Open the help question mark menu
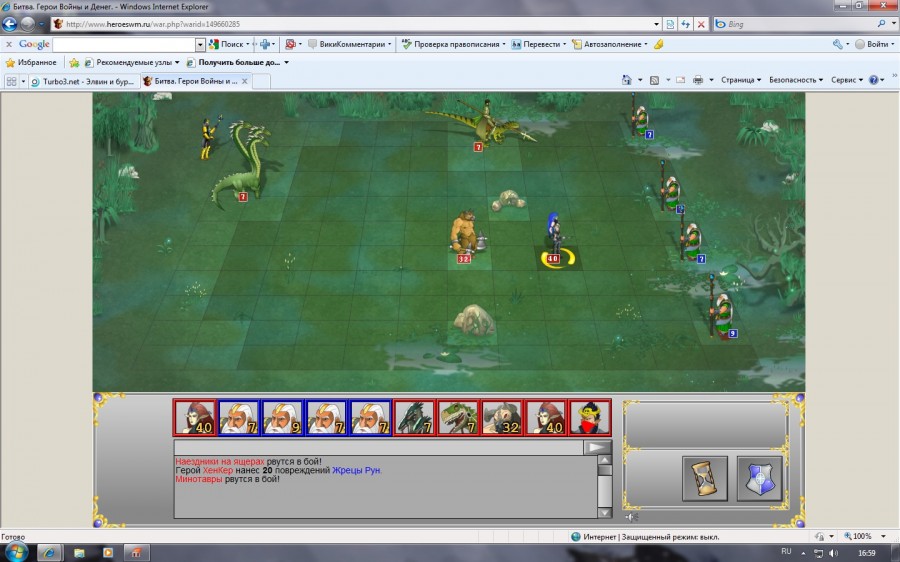The width and height of the screenshot is (900, 562). click(874, 80)
